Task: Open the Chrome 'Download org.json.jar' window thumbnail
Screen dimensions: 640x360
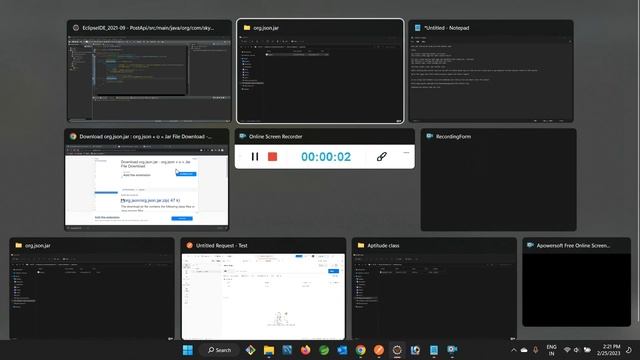Action: pyautogui.click(x=147, y=180)
